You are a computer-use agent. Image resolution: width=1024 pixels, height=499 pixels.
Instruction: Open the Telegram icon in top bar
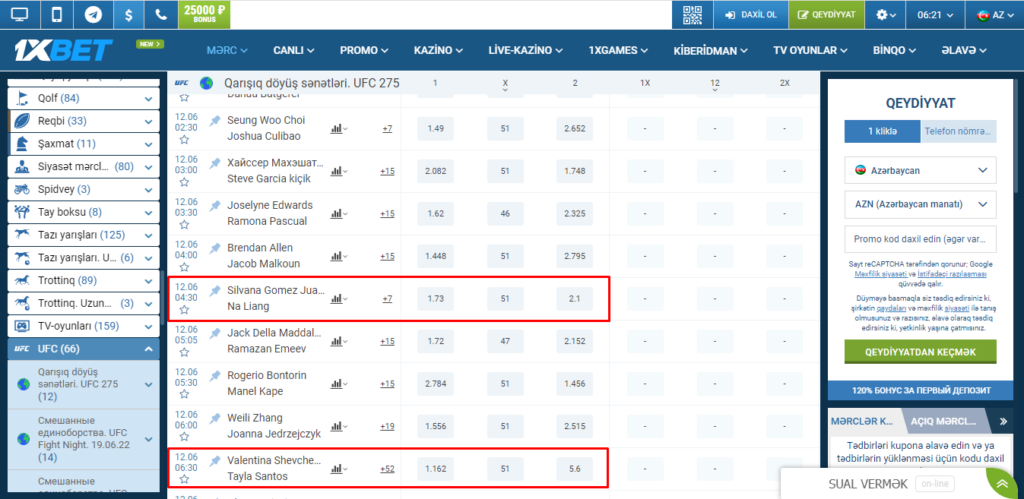pyautogui.click(x=93, y=14)
